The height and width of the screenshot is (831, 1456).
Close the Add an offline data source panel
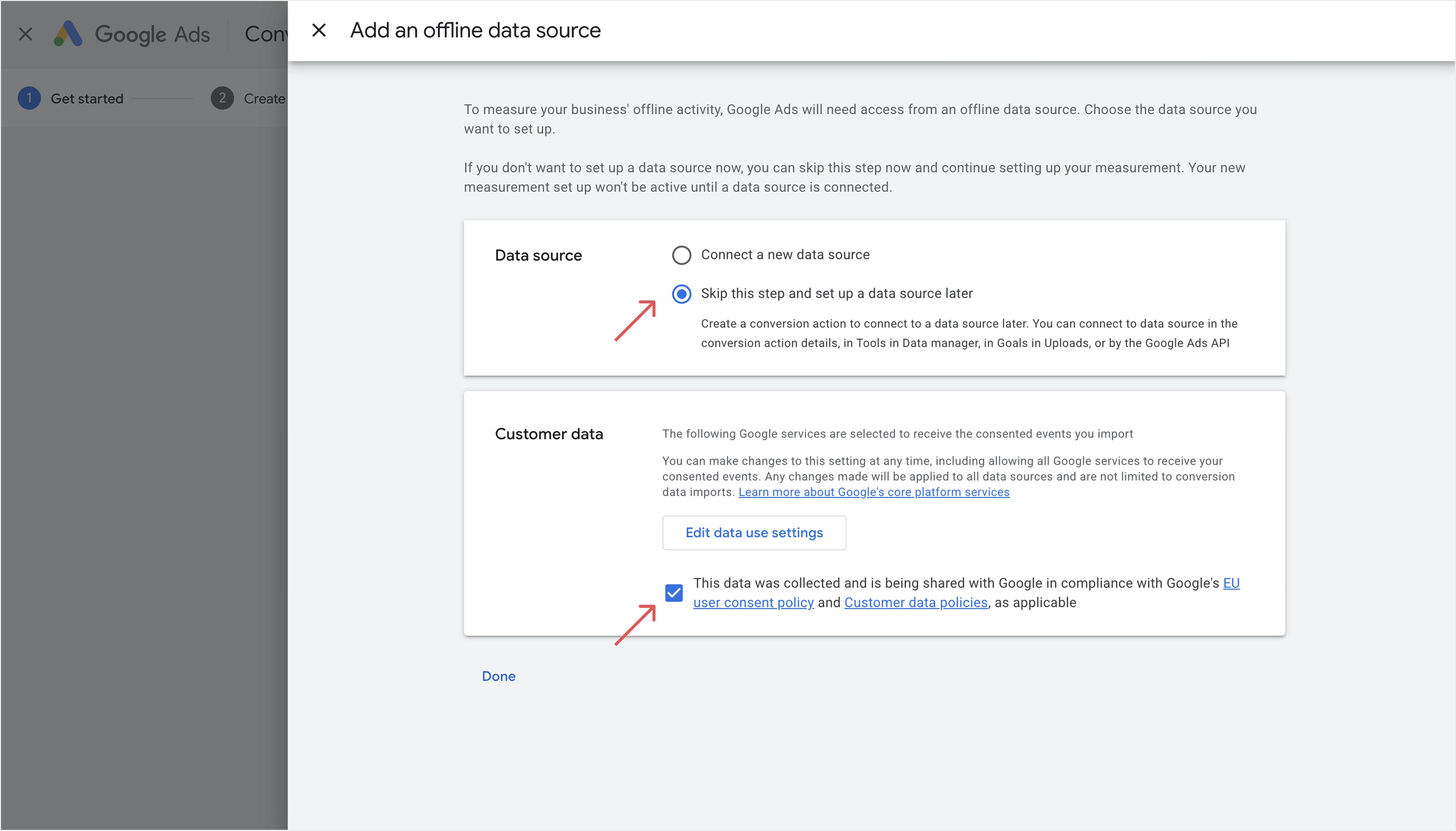coord(319,30)
